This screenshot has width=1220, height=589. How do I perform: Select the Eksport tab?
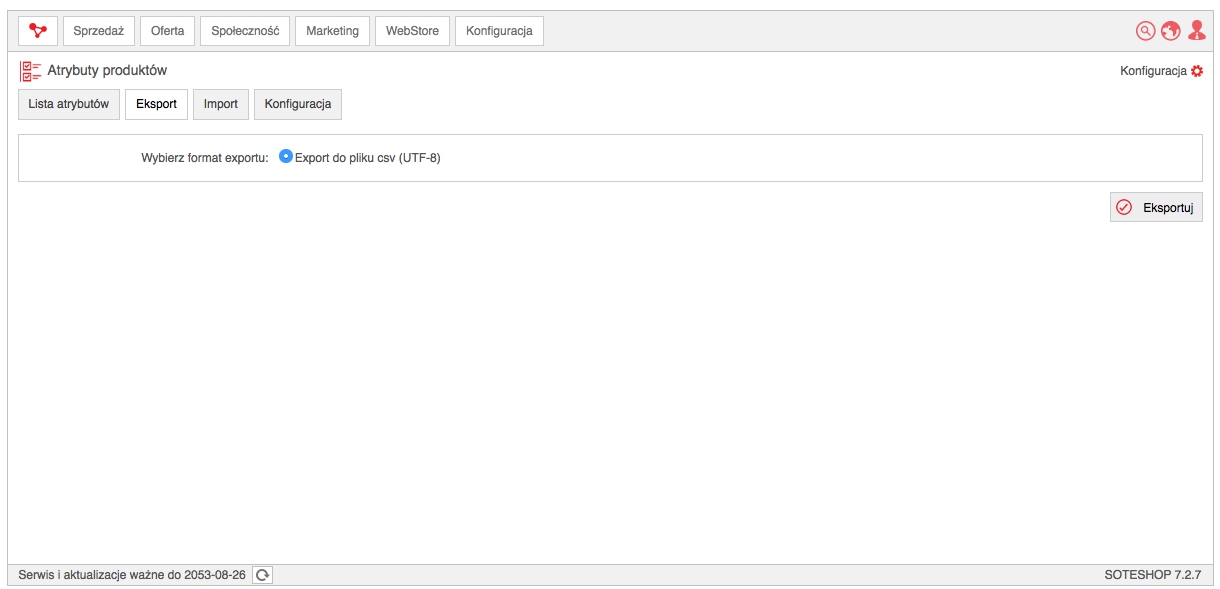(157, 104)
